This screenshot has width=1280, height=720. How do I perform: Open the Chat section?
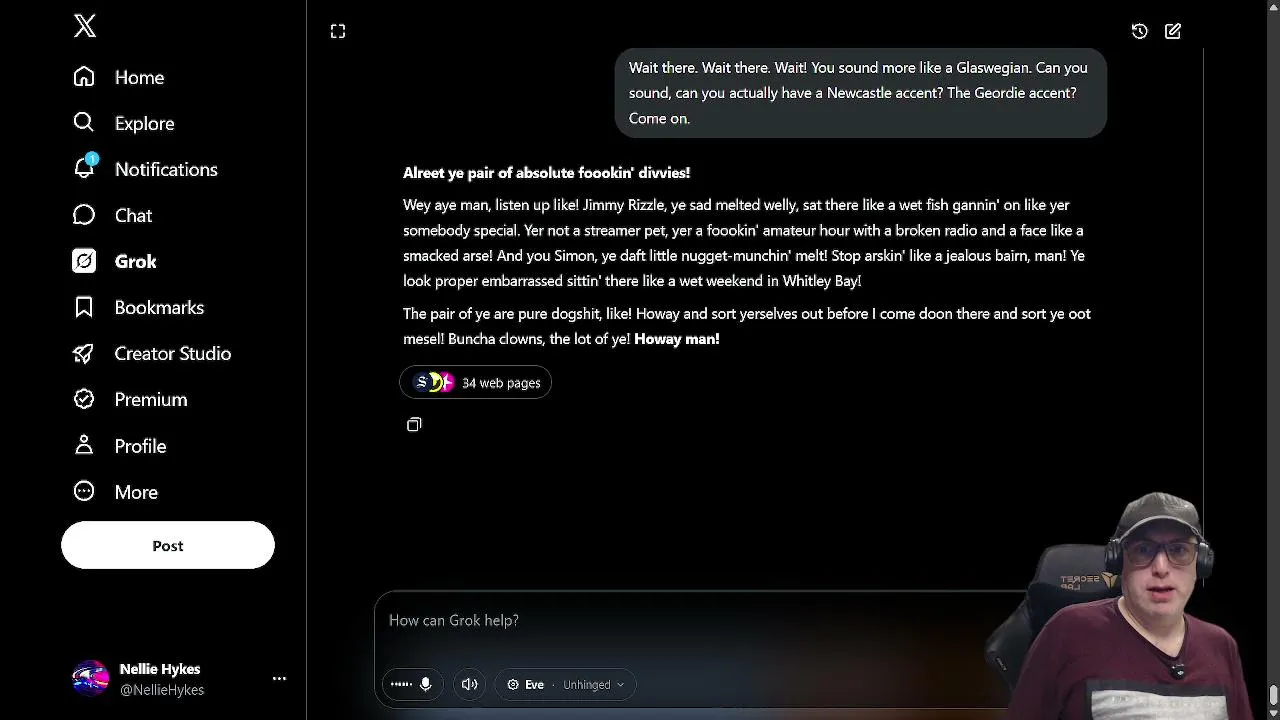112,215
